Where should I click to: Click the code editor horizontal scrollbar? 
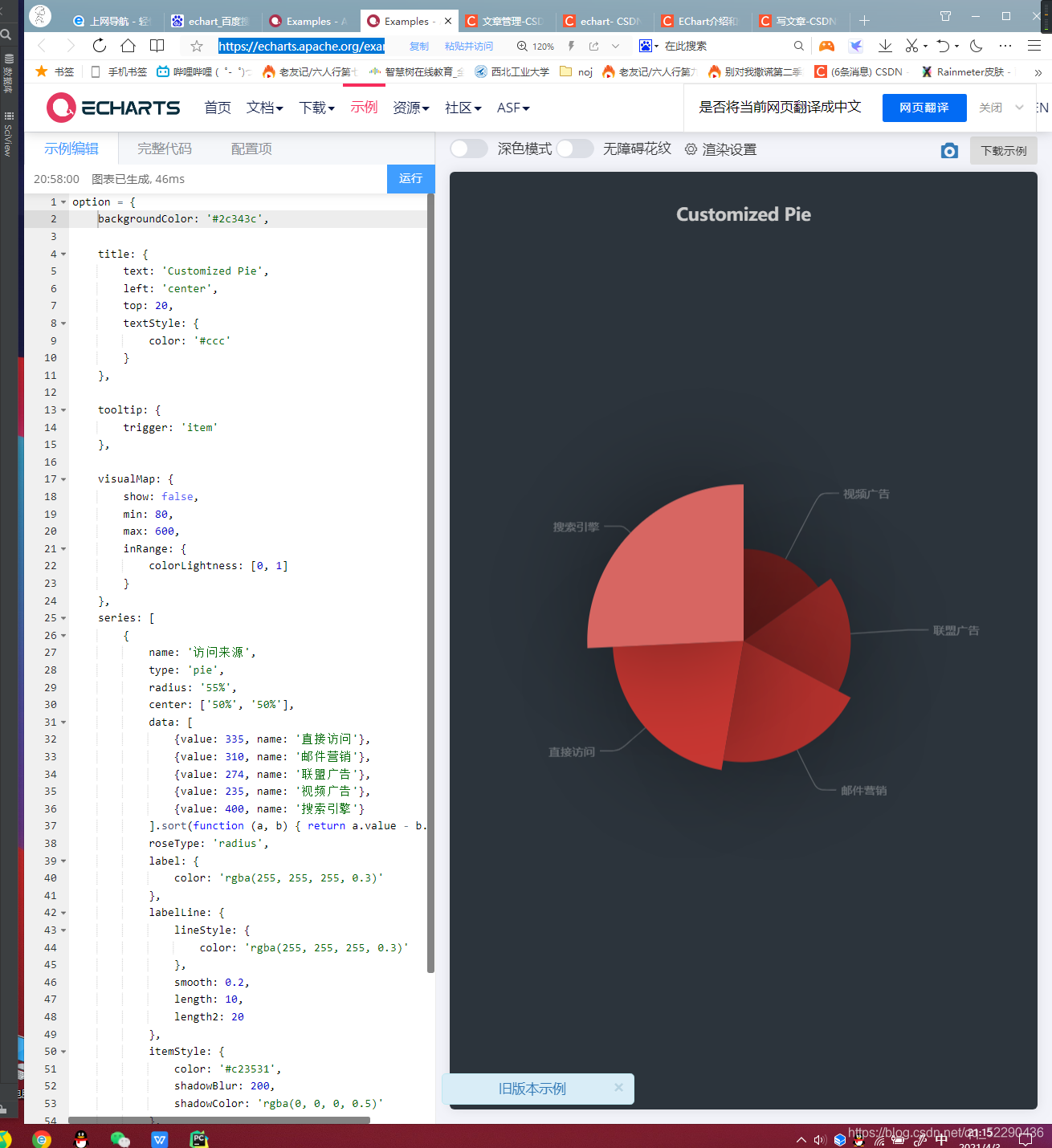coord(219,1120)
